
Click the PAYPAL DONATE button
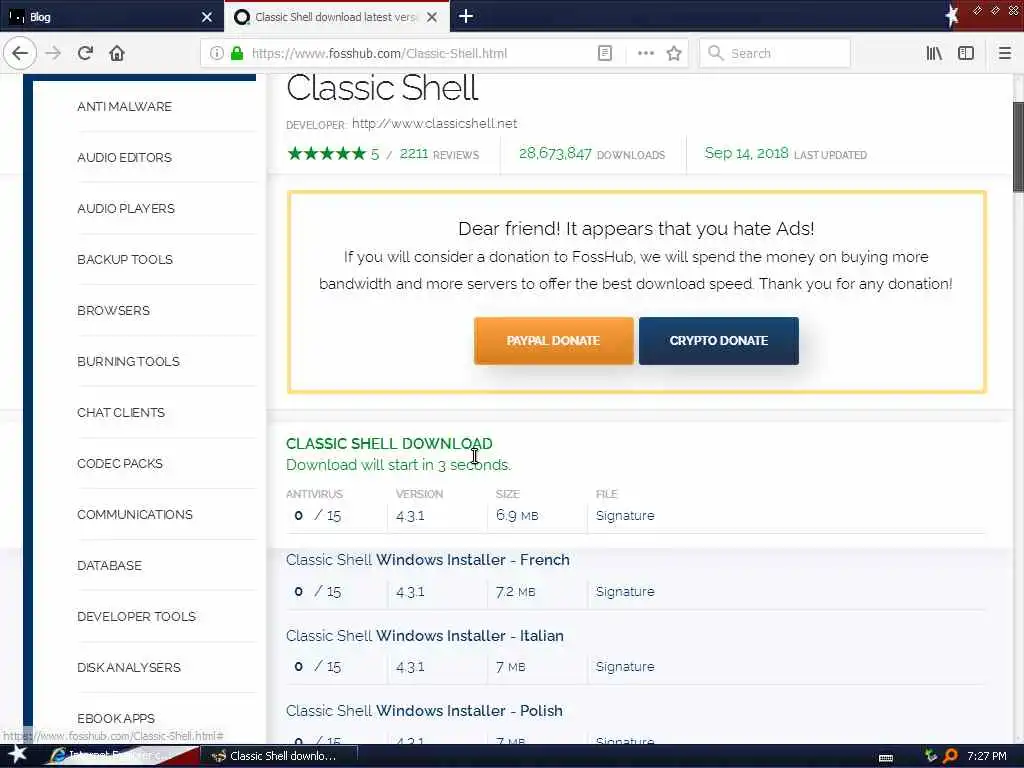pos(553,340)
